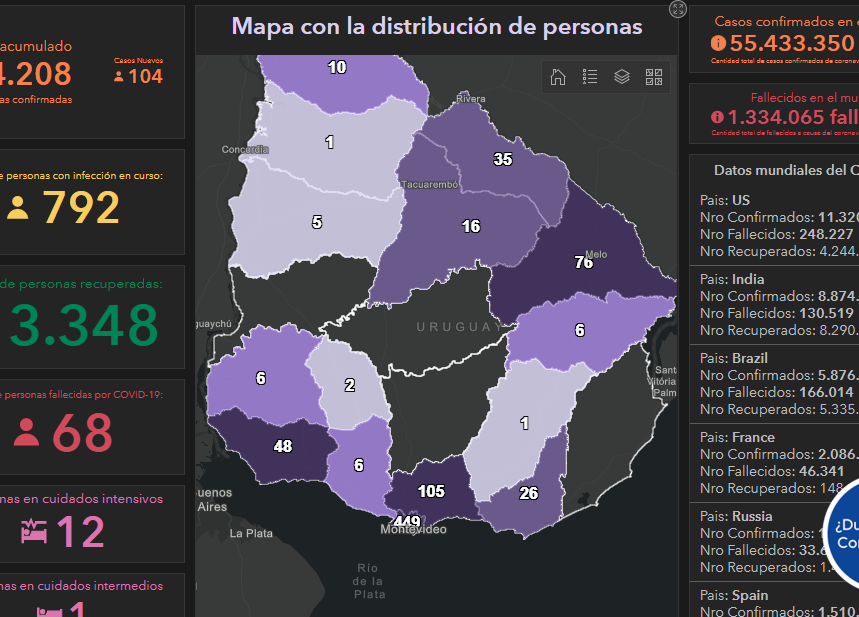This screenshot has height=617, width=859.
Task: Click the intensive care value 12
Action: (81, 531)
